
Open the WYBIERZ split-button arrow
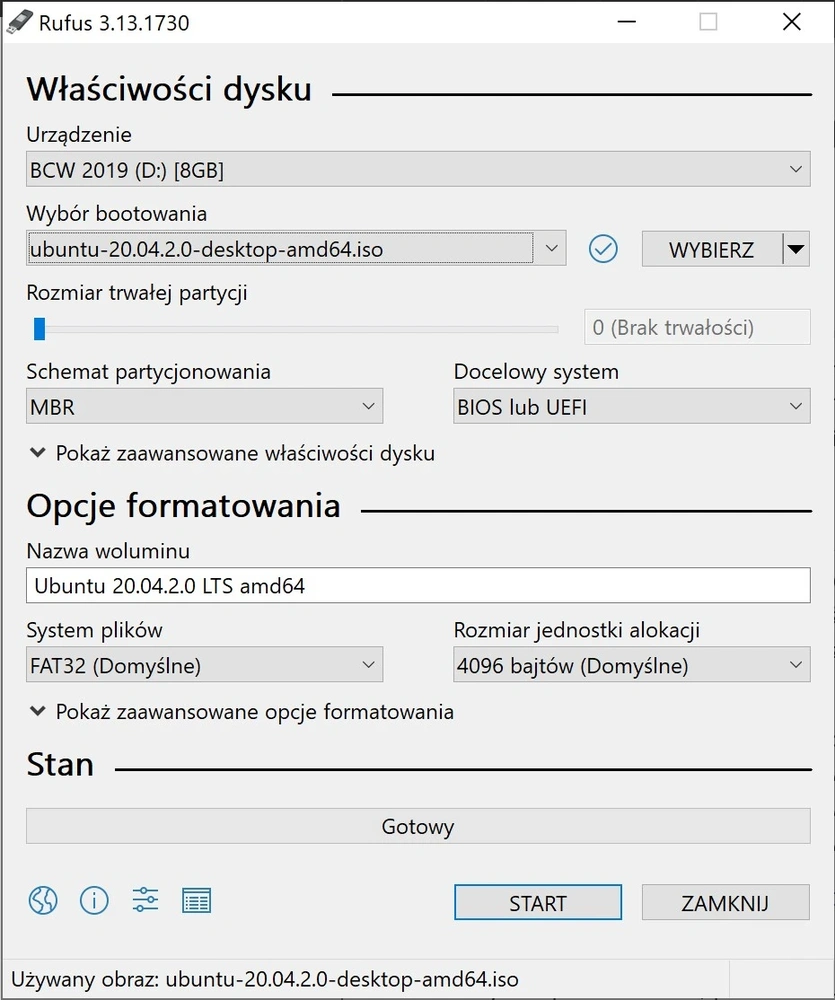click(796, 249)
